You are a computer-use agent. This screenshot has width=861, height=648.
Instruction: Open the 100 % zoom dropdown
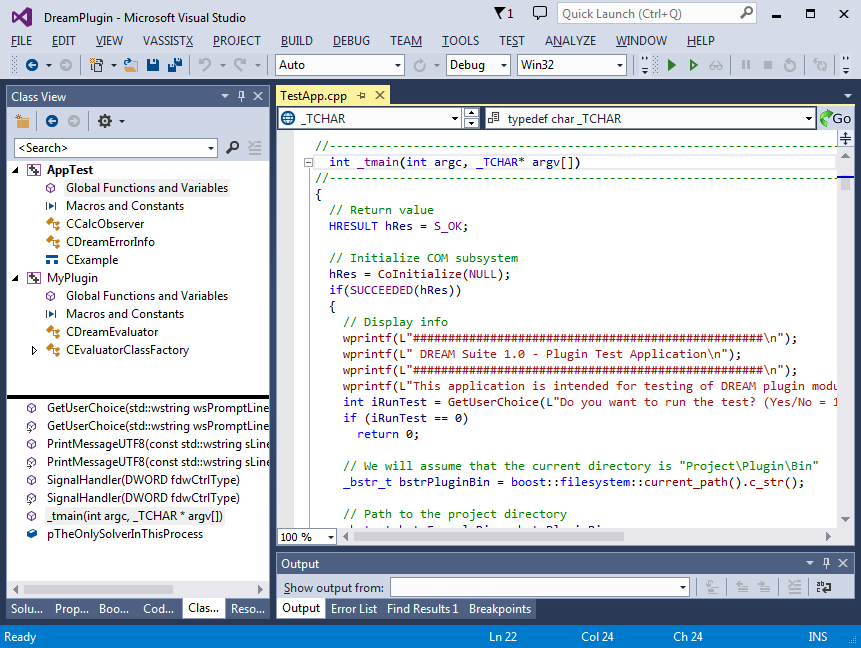pyautogui.click(x=331, y=537)
